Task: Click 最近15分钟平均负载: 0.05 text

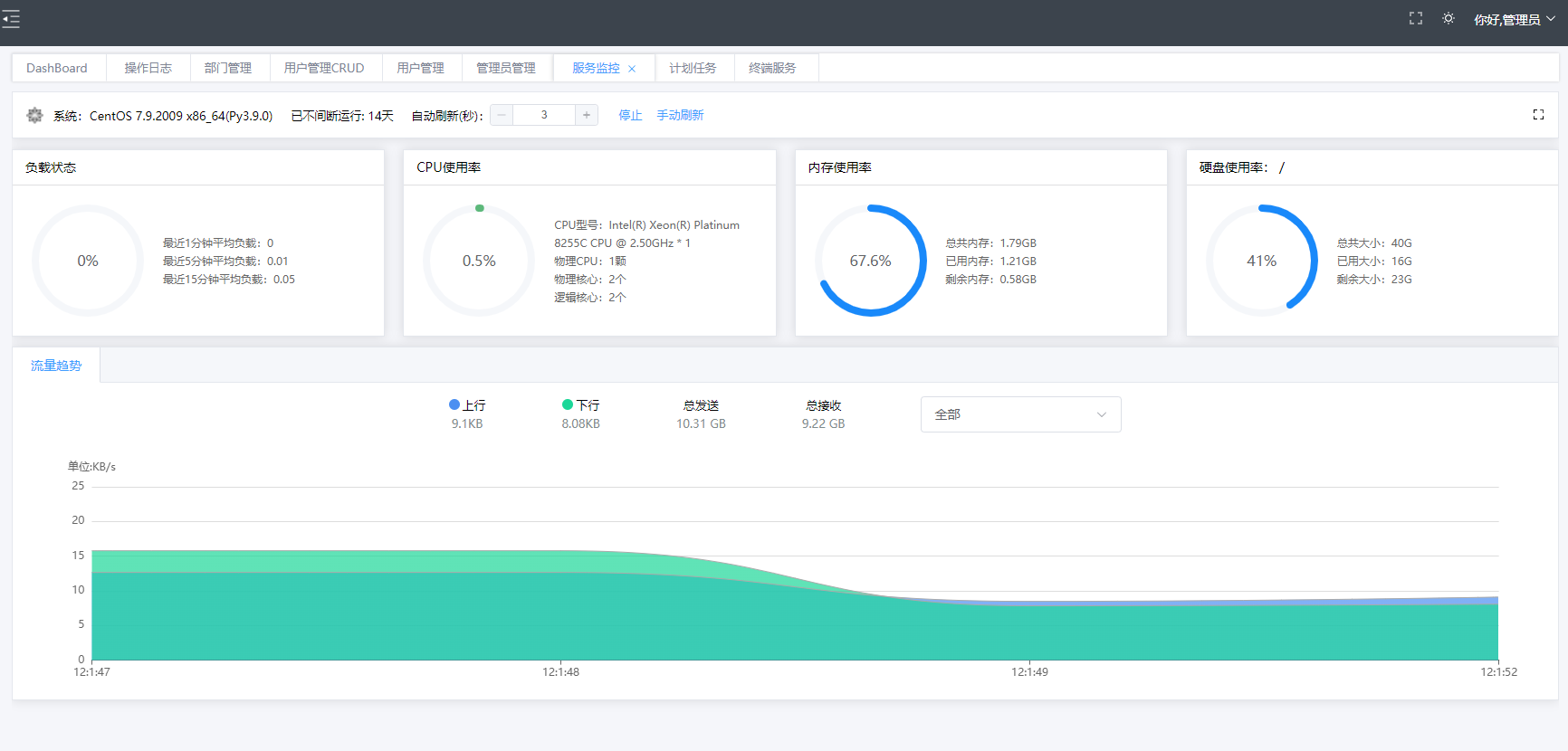Action: click(x=229, y=279)
